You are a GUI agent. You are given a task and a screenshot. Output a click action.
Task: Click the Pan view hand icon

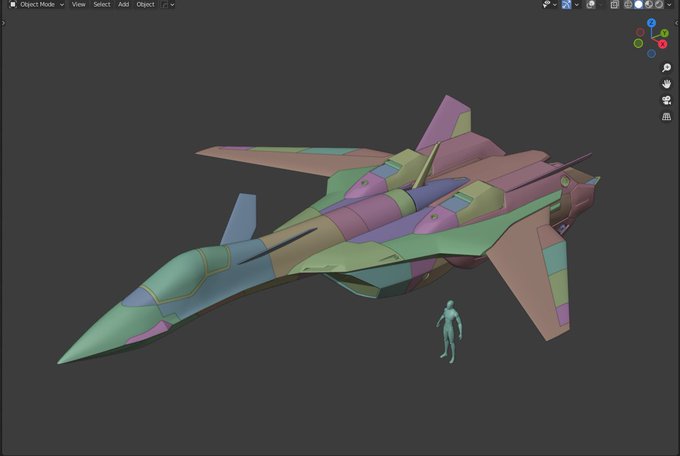pyautogui.click(x=667, y=84)
